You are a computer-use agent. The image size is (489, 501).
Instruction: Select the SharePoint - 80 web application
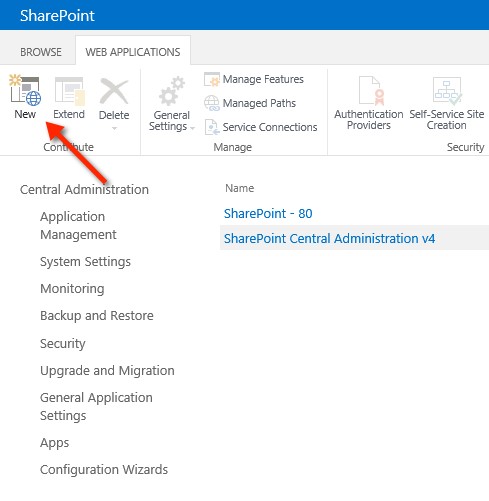(x=268, y=213)
